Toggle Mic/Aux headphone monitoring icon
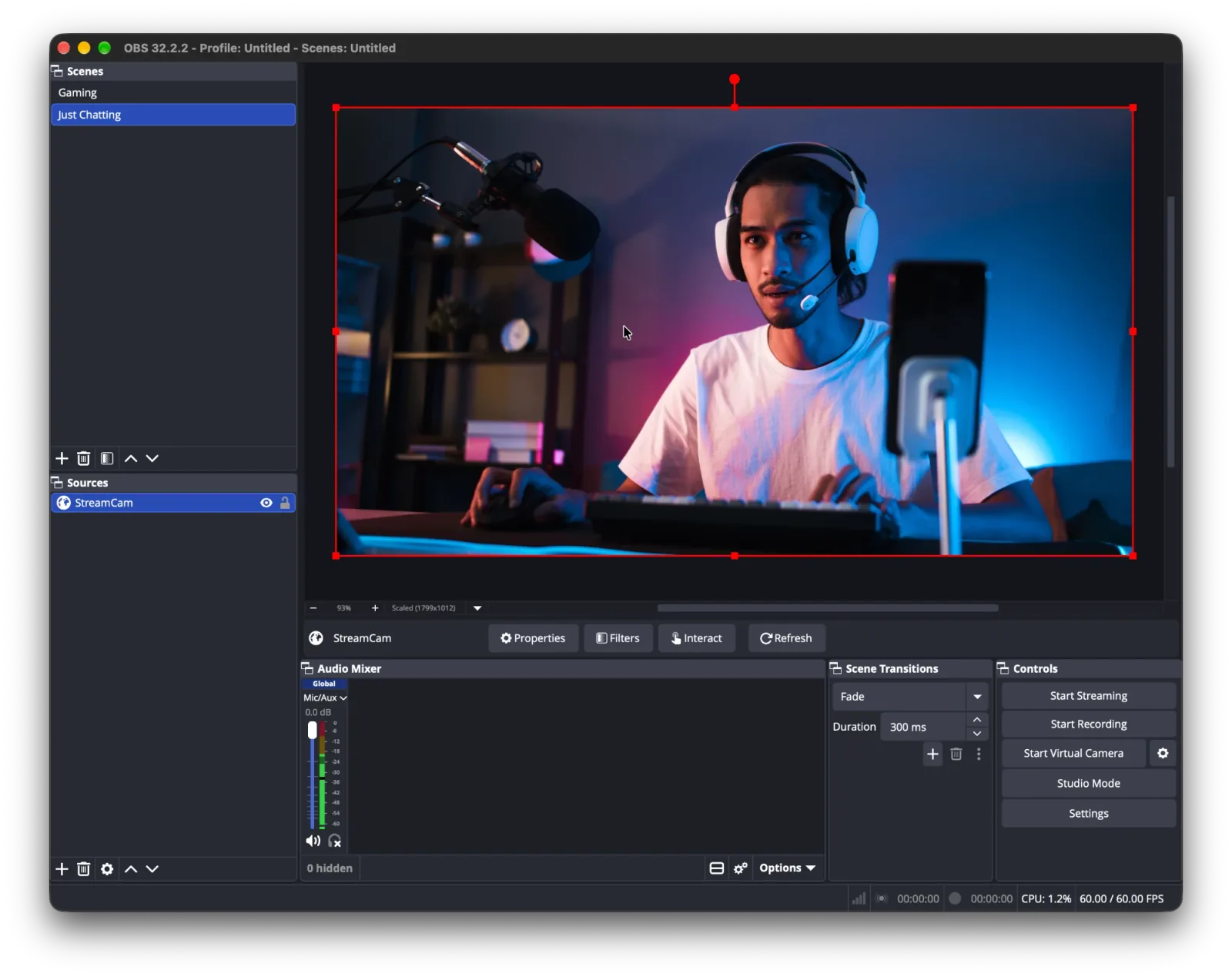 tap(335, 841)
